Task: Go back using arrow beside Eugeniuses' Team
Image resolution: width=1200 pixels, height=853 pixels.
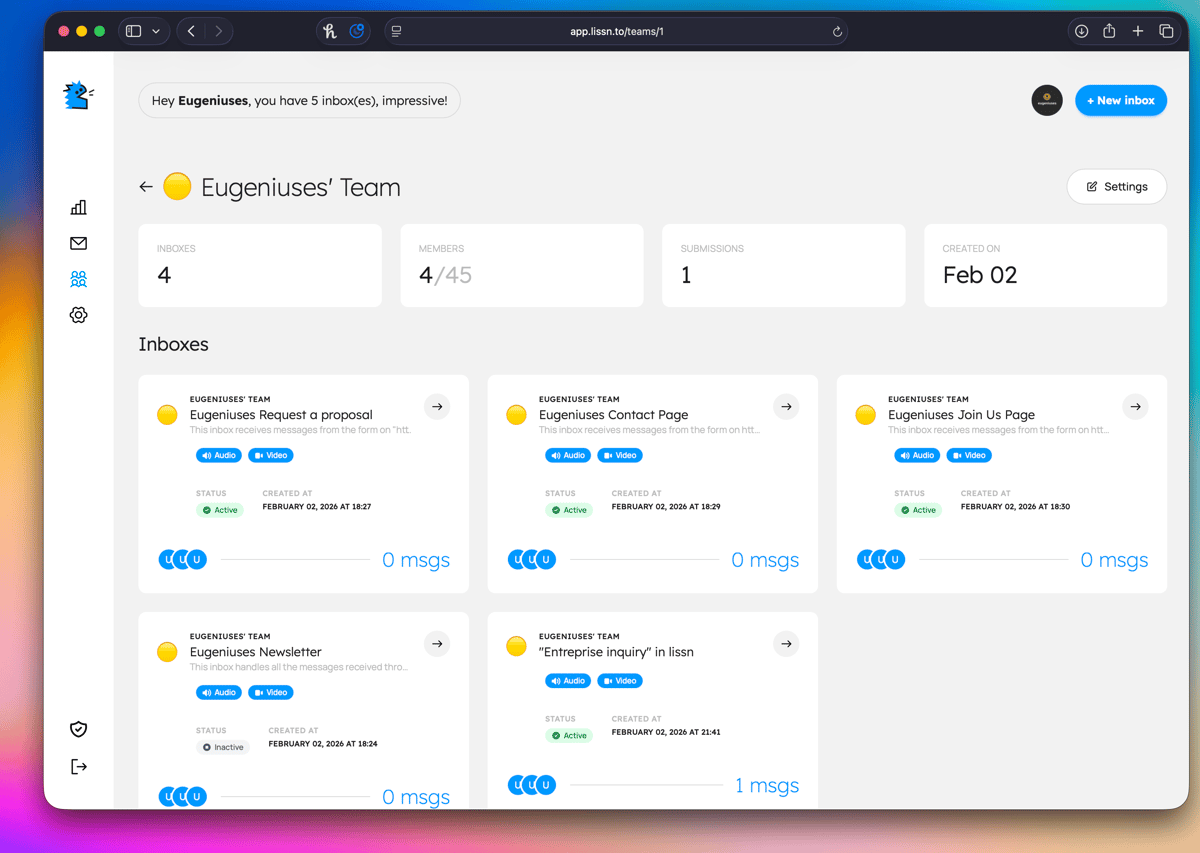Action: pos(146,187)
